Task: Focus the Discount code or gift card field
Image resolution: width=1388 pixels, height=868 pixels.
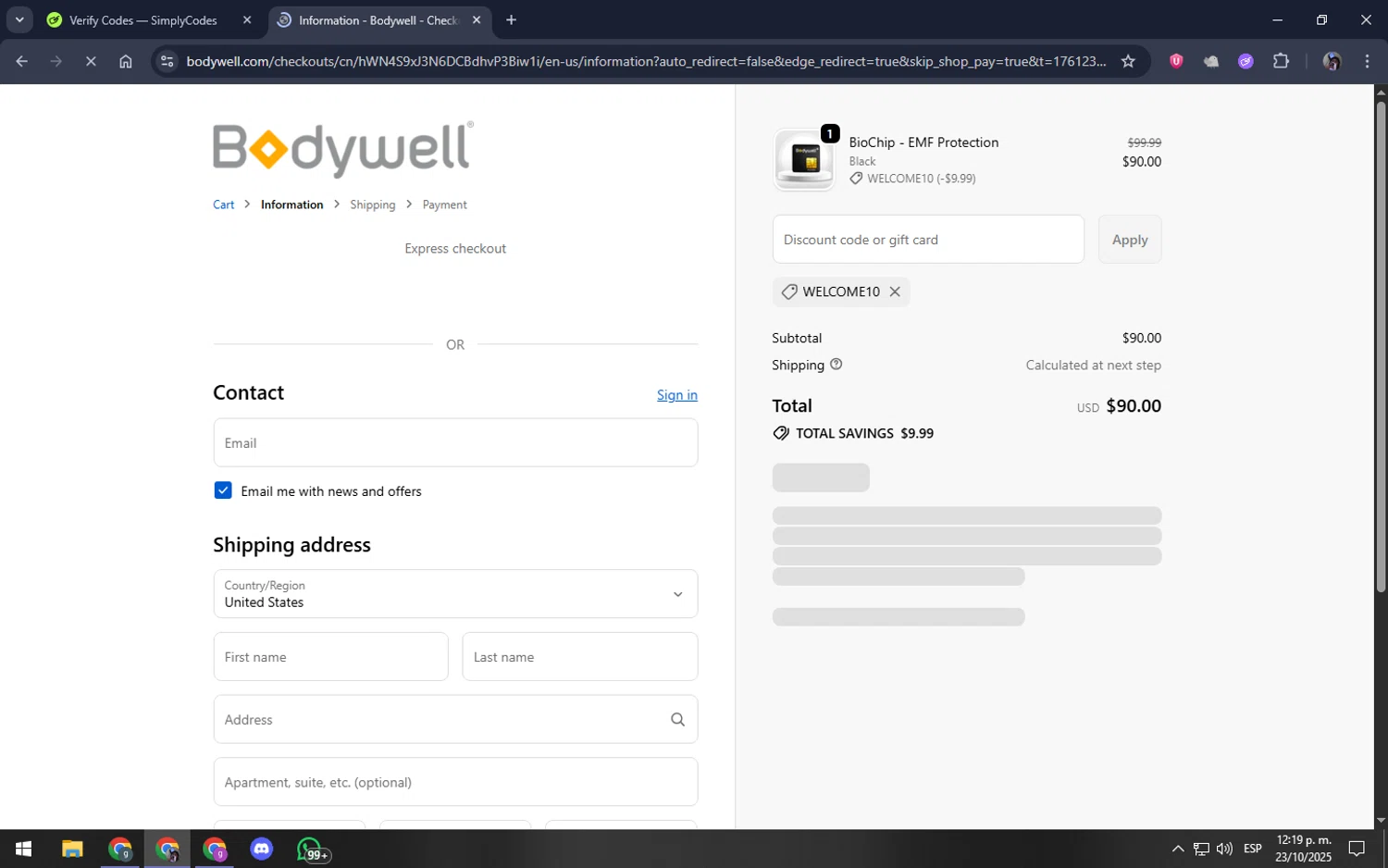Action: [x=928, y=240]
